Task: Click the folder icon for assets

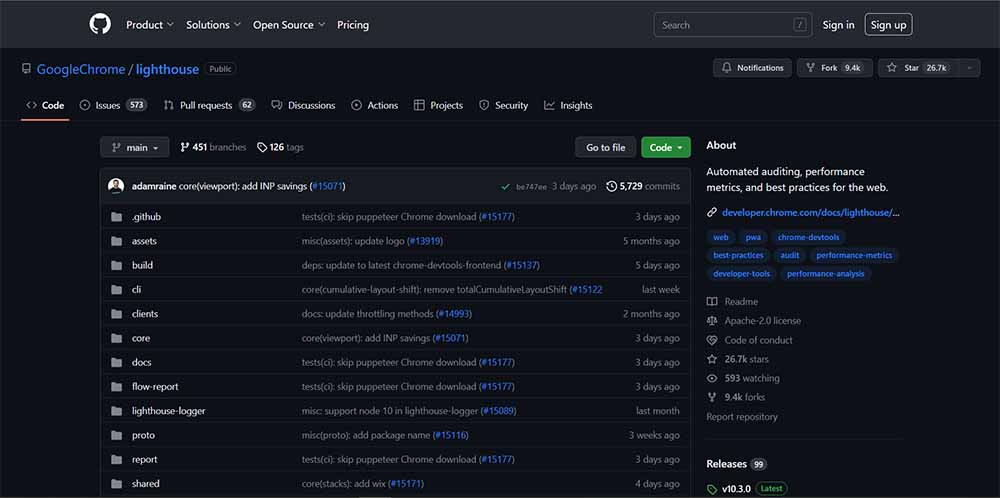Action: point(116,241)
